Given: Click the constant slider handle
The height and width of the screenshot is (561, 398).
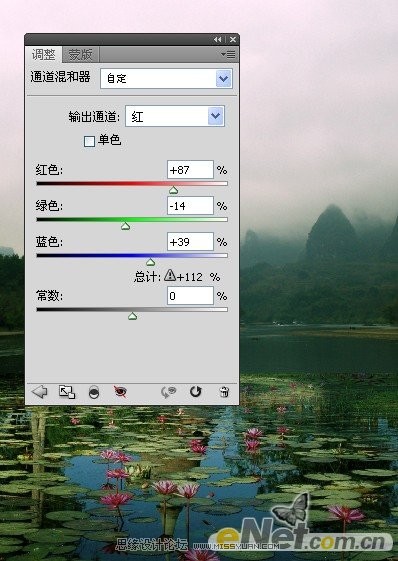Looking at the screenshot, I should click(132, 316).
